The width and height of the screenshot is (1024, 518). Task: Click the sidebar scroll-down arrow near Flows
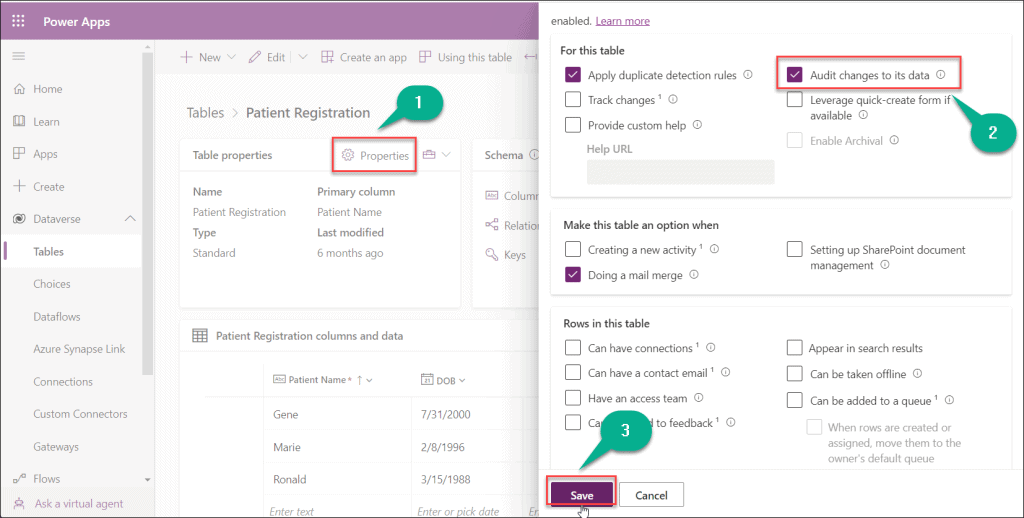[148, 479]
